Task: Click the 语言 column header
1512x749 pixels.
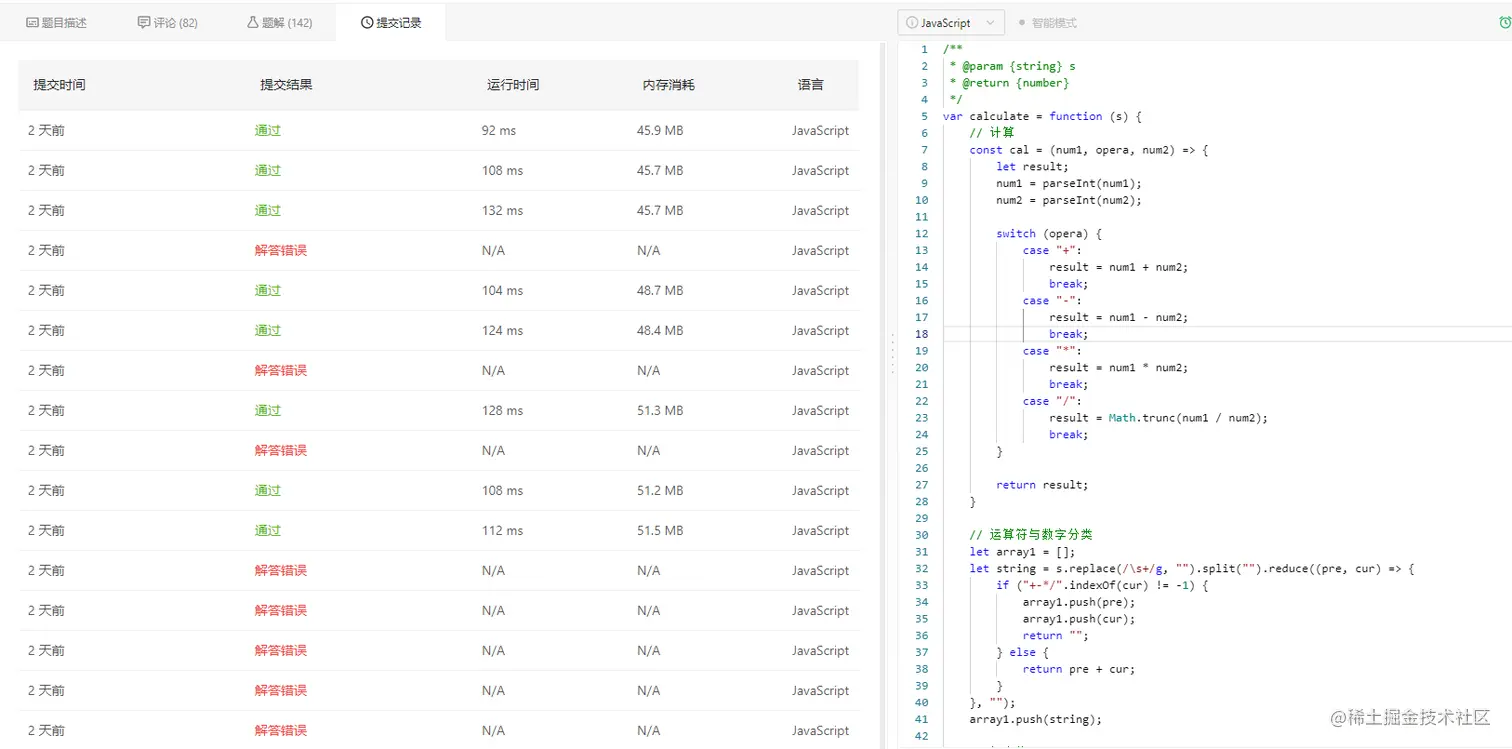Action: [x=810, y=85]
